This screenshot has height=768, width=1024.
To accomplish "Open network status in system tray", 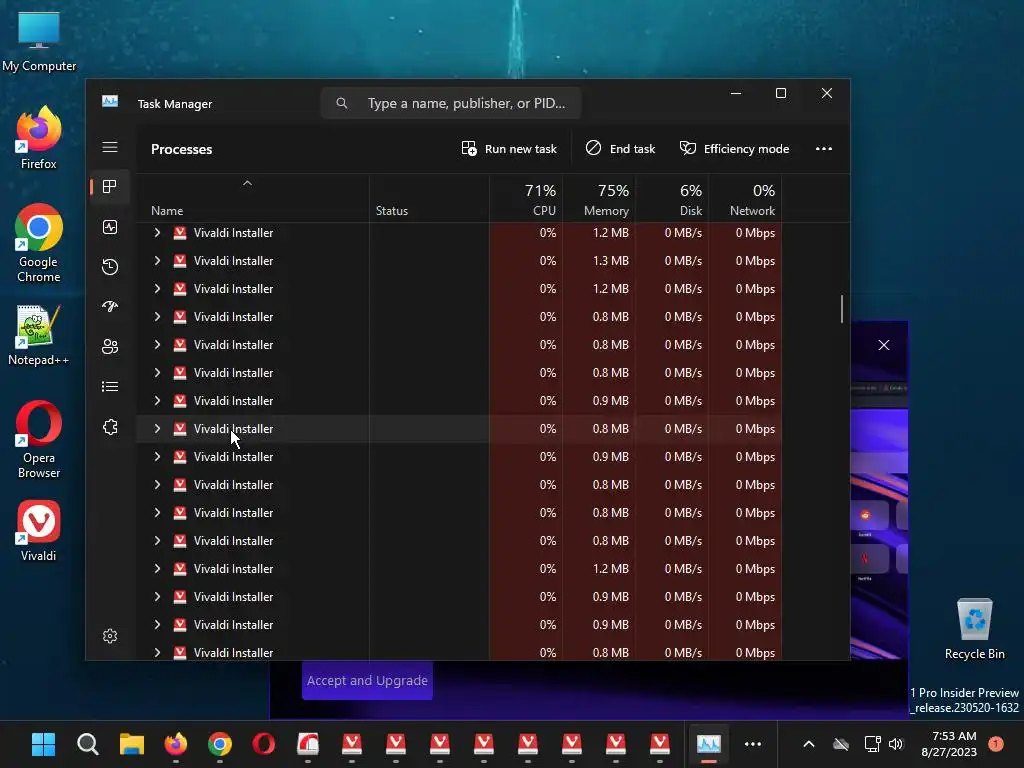I will point(872,744).
